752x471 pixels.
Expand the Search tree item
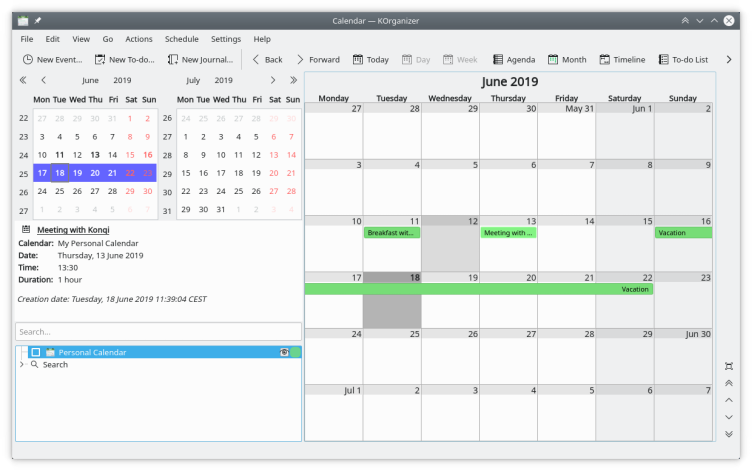tap(22, 365)
